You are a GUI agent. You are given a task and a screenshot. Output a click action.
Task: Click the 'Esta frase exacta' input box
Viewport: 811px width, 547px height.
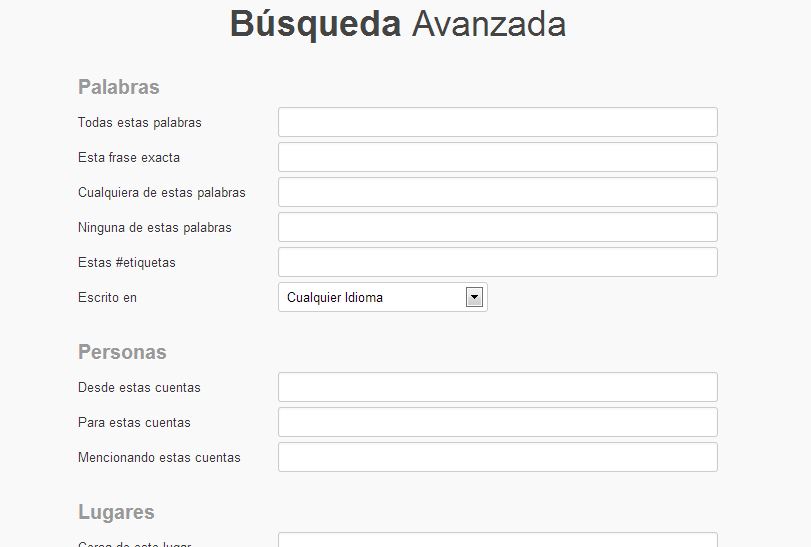tap(497, 157)
